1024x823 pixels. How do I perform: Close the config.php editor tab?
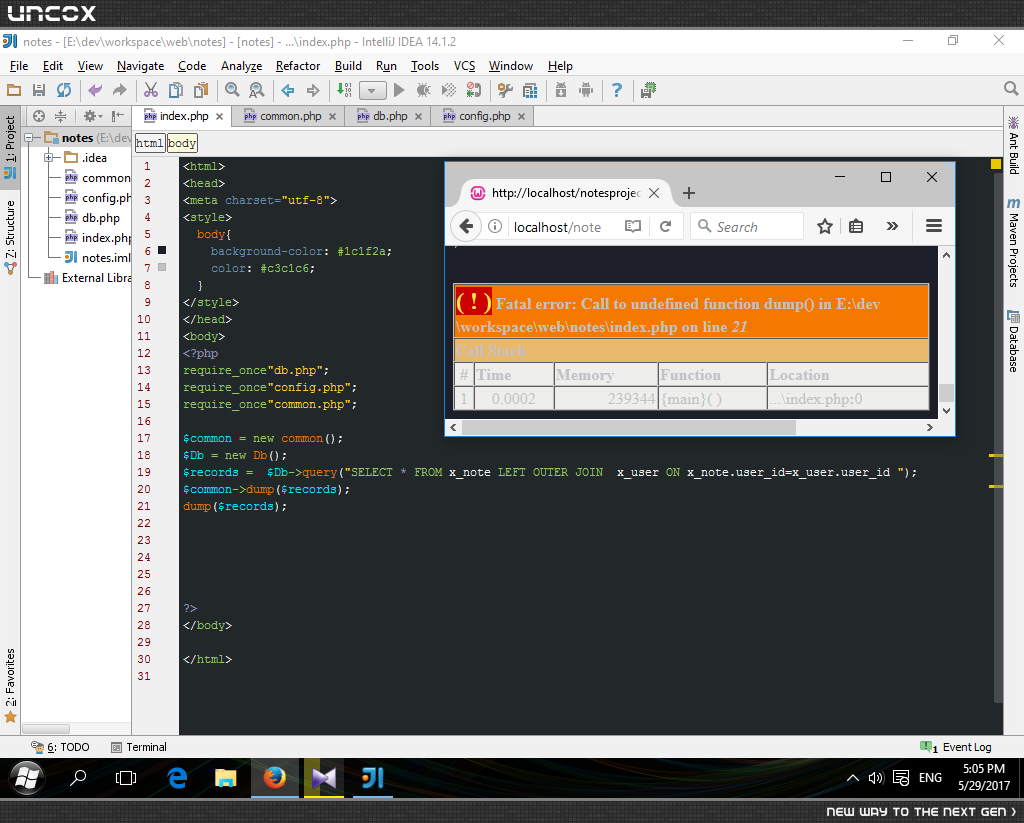pos(521,116)
